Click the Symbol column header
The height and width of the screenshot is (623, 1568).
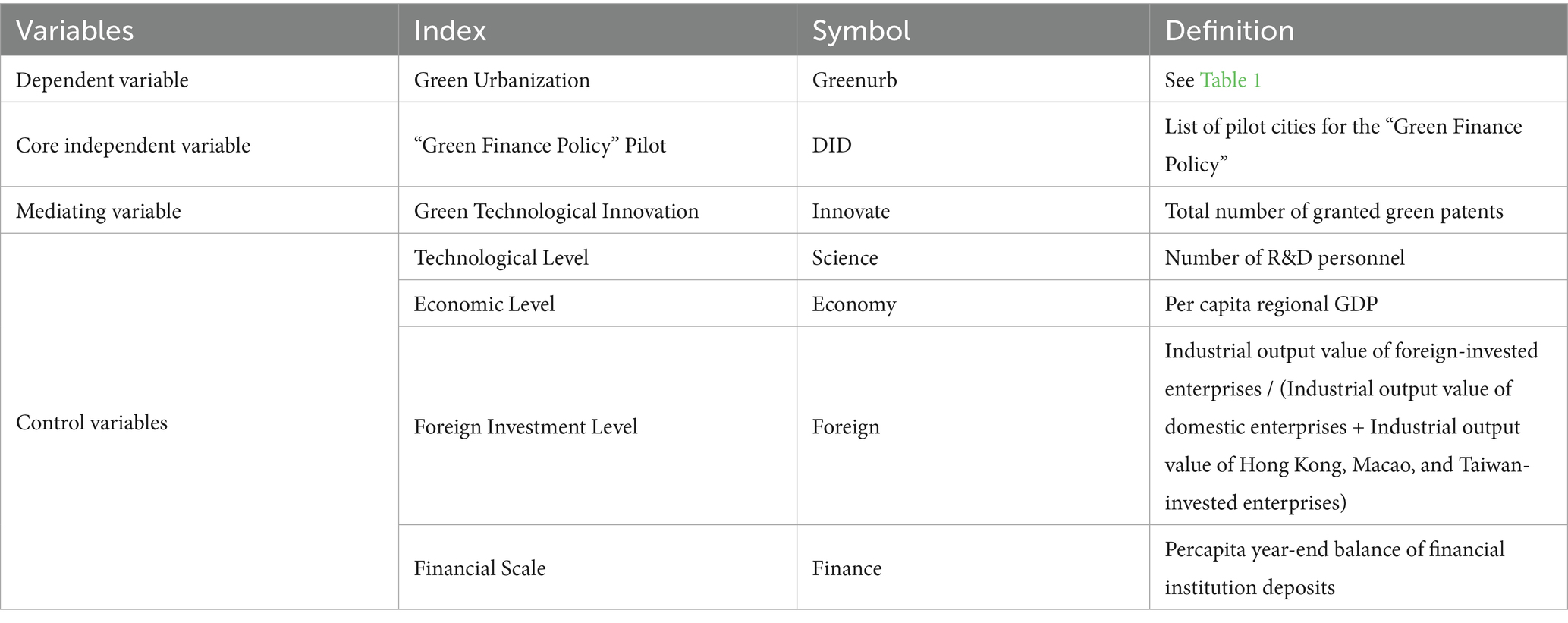[x=861, y=30]
